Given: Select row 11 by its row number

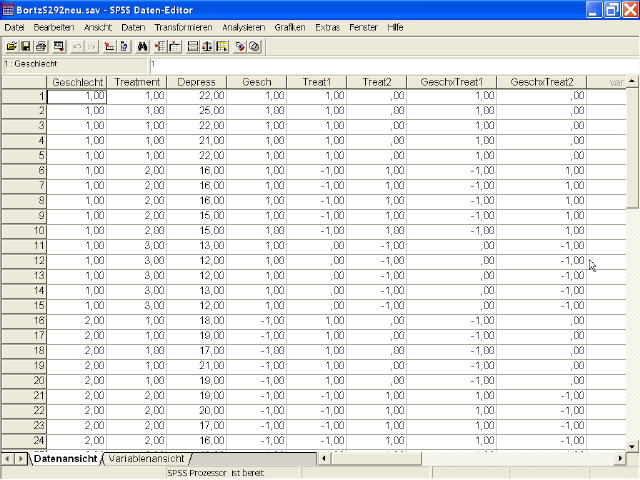Looking at the screenshot, I should tap(23, 245).
